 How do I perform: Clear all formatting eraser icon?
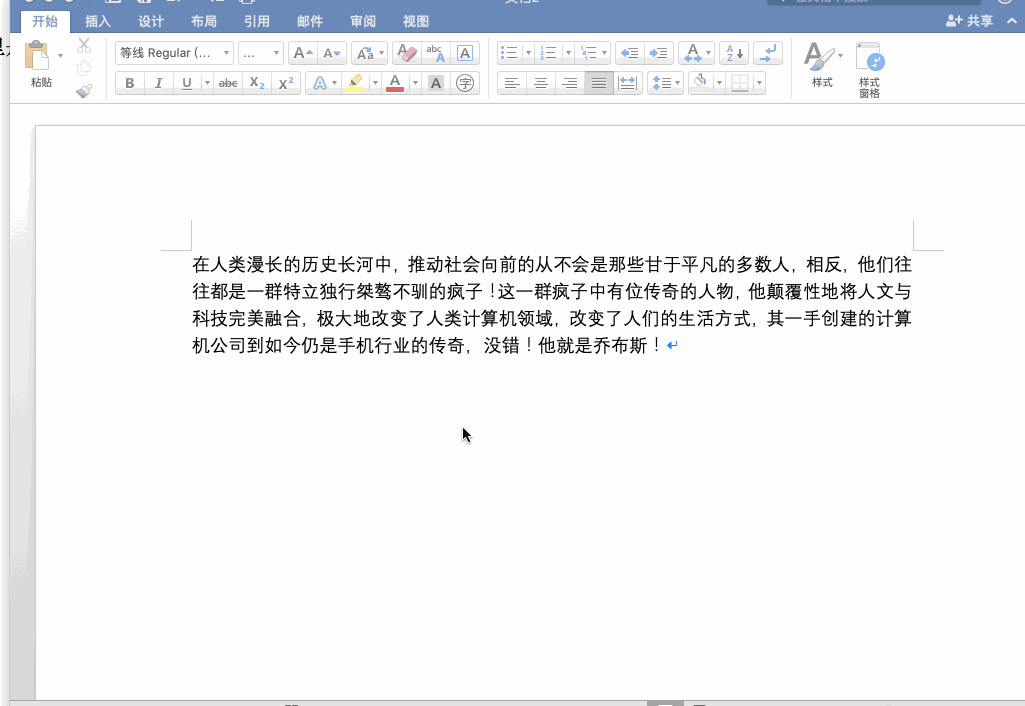point(407,53)
